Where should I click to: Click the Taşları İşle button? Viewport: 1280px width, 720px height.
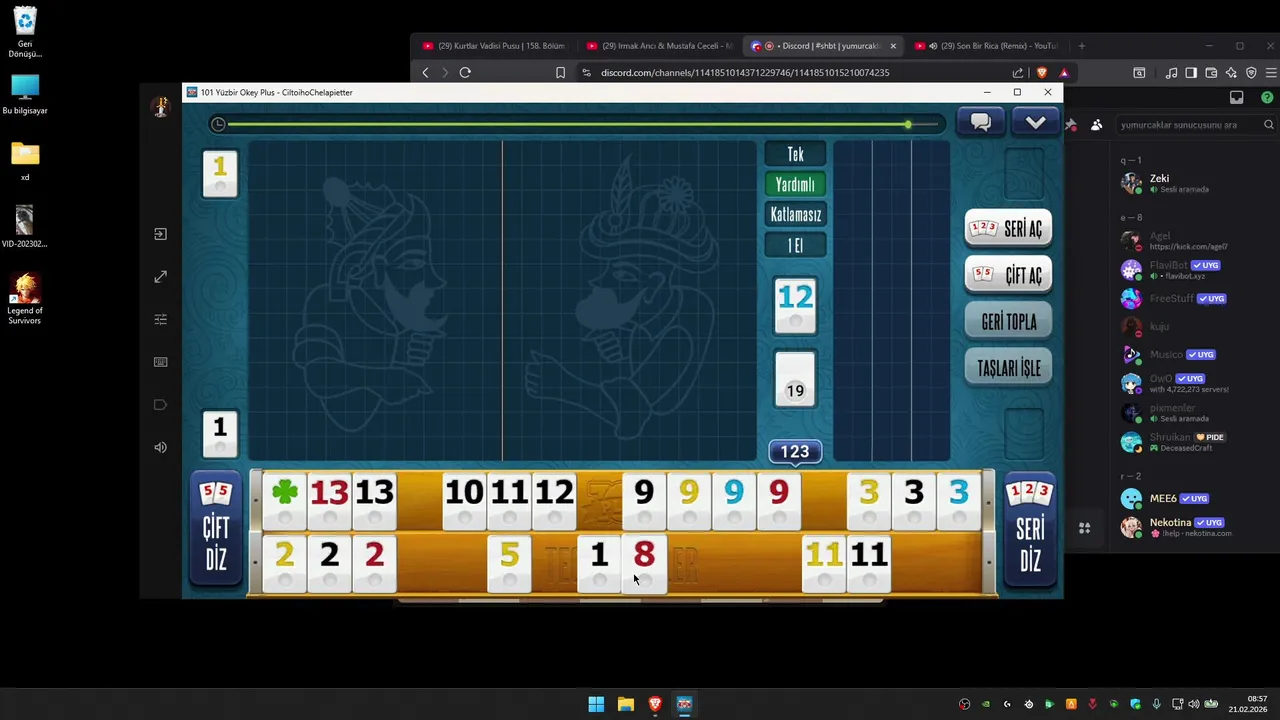pos(1008,368)
